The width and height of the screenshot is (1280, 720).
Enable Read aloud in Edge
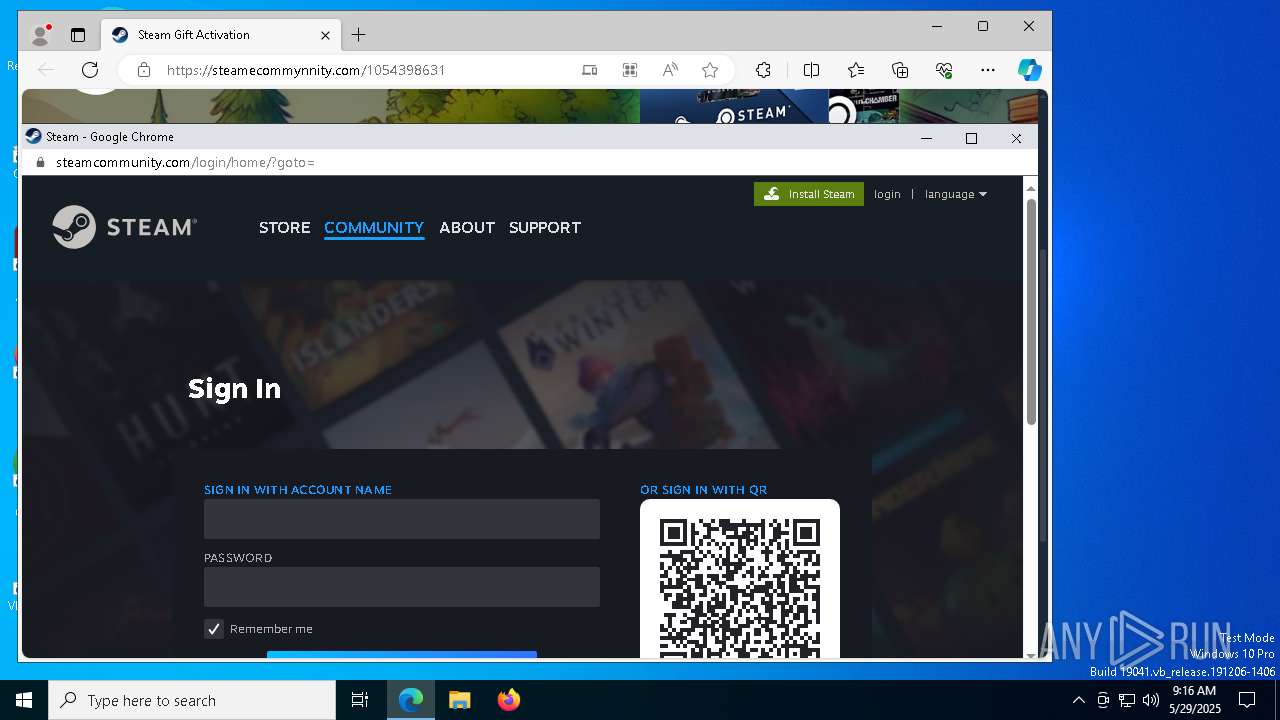(x=670, y=70)
